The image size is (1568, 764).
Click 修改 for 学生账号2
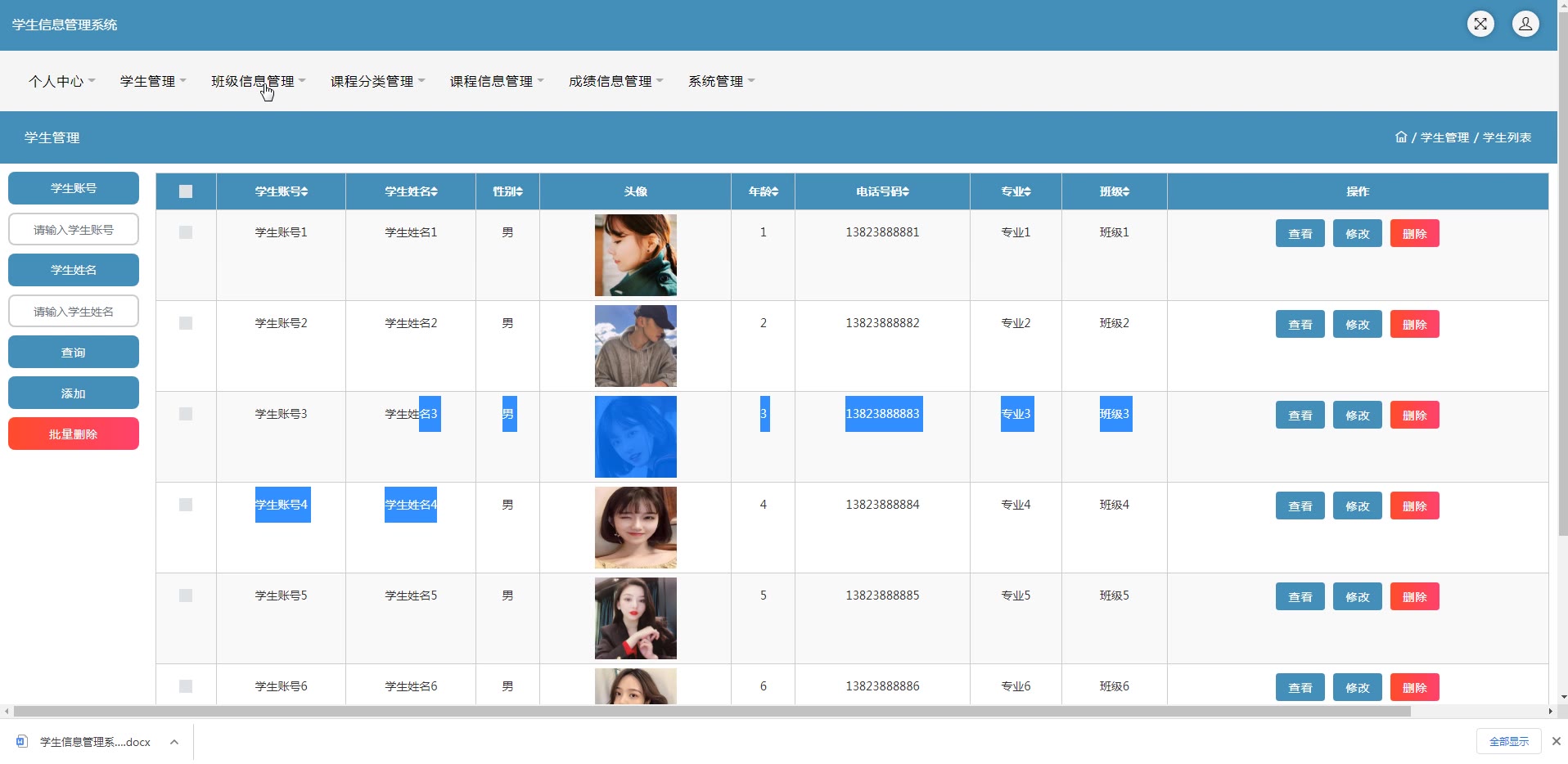(1357, 324)
